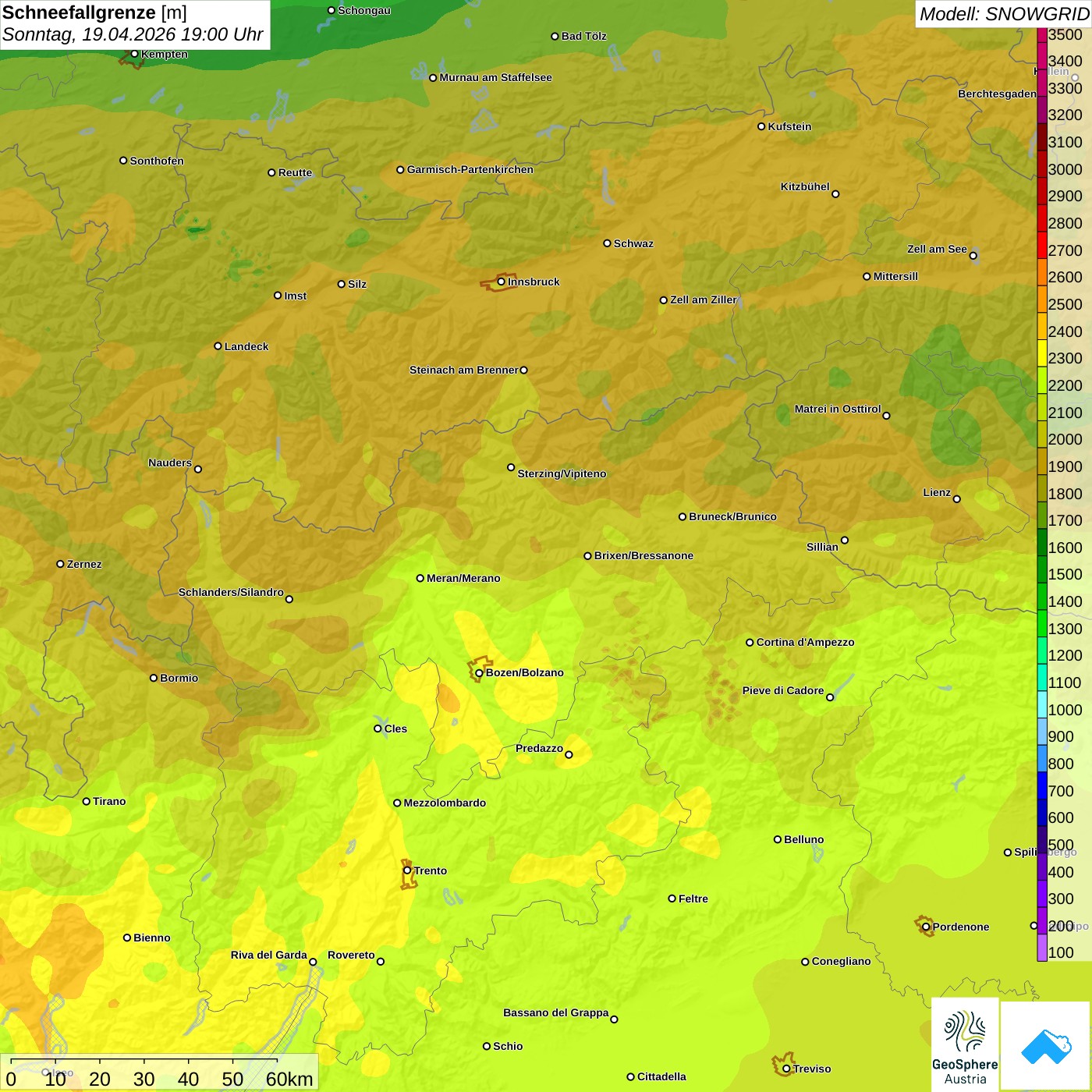Viewport: 1092px width, 1092px height.
Task: Click the 'Pieve di Cadore' label
Action: (783, 690)
